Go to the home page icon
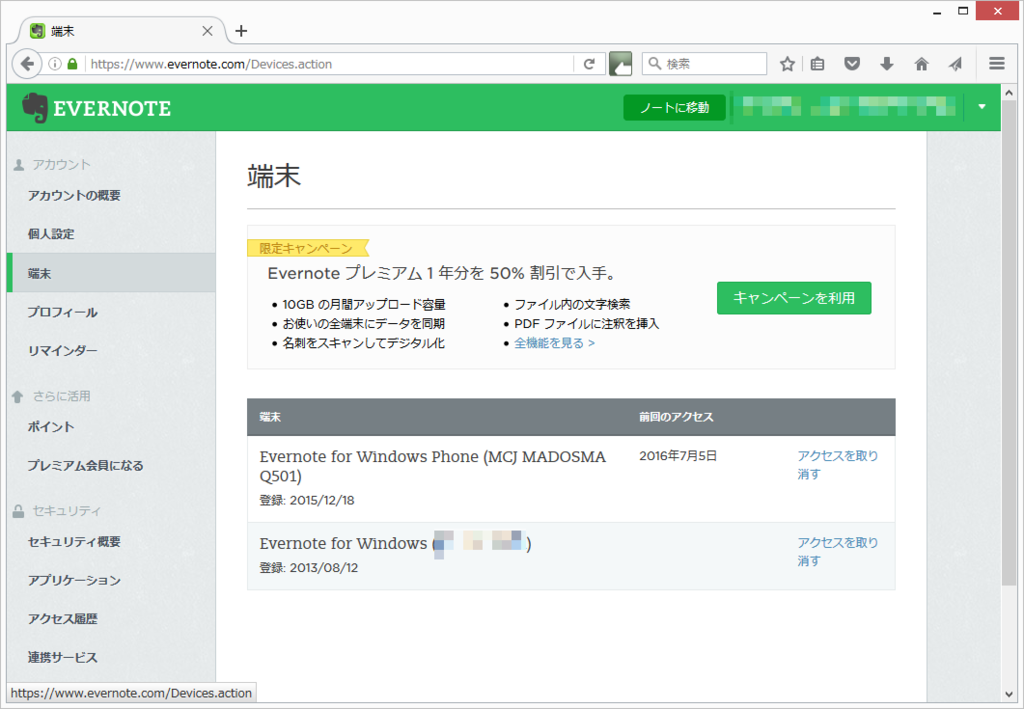The height and width of the screenshot is (709, 1024). pyautogui.click(x=921, y=64)
